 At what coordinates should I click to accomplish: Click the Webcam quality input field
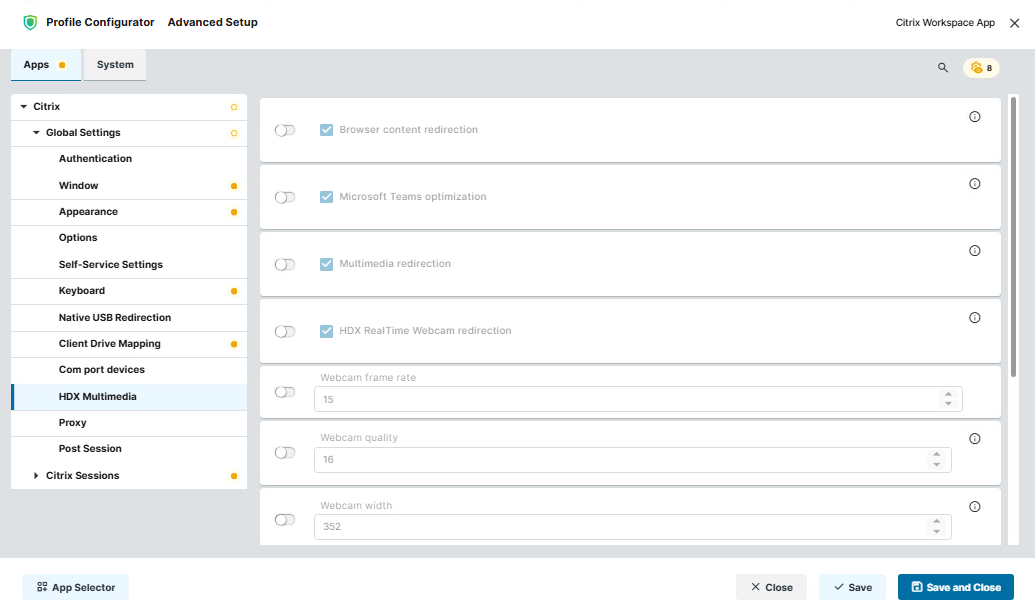[632, 460]
